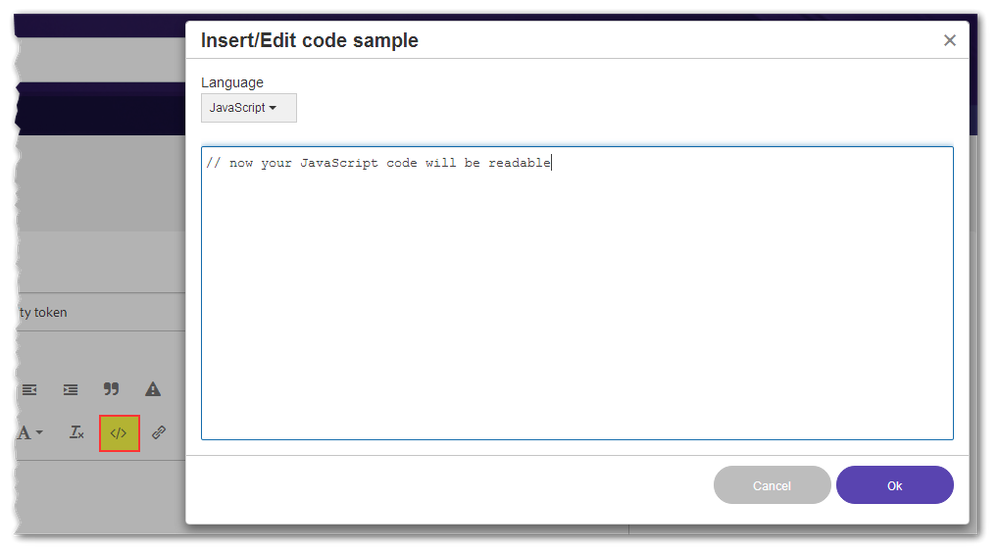Screen dimensions: 999x556
Task: Click the caret beside the JavaScript label
Action: (273, 108)
